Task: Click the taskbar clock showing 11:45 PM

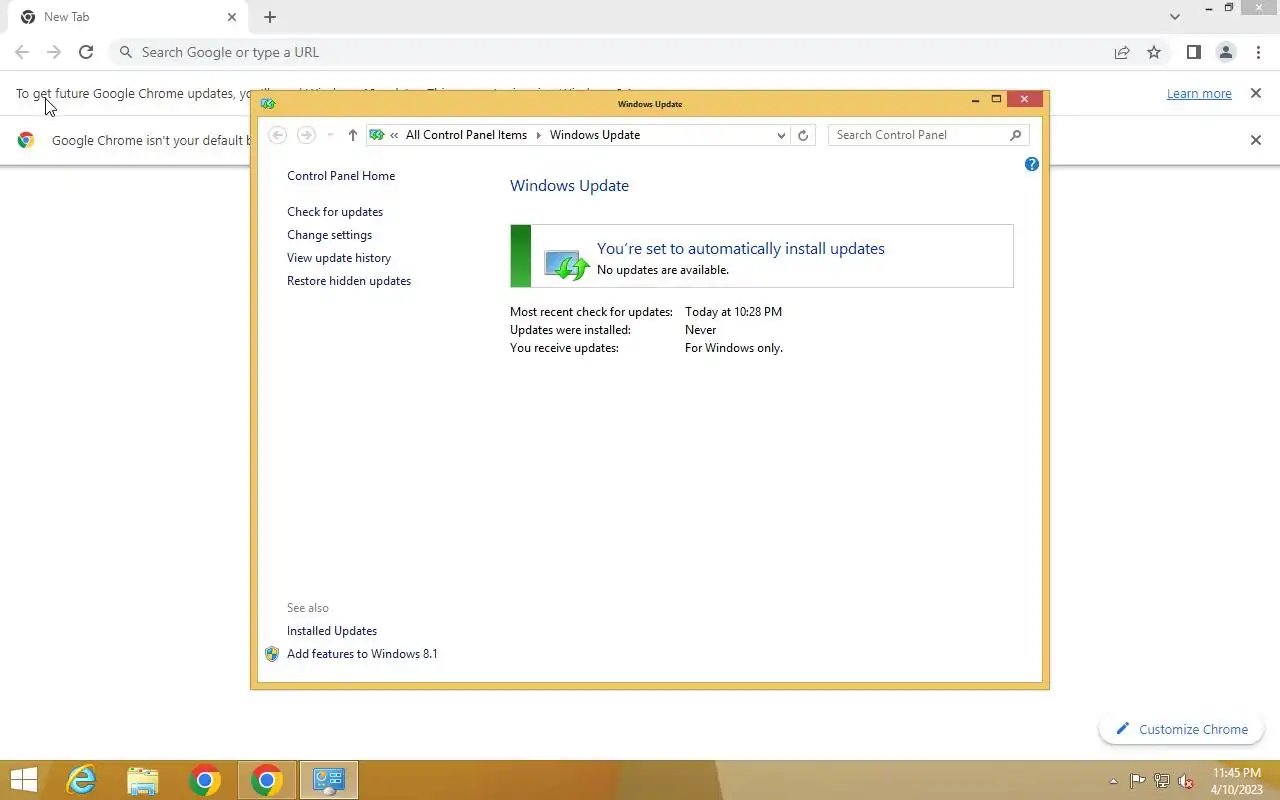Action: click(1237, 781)
